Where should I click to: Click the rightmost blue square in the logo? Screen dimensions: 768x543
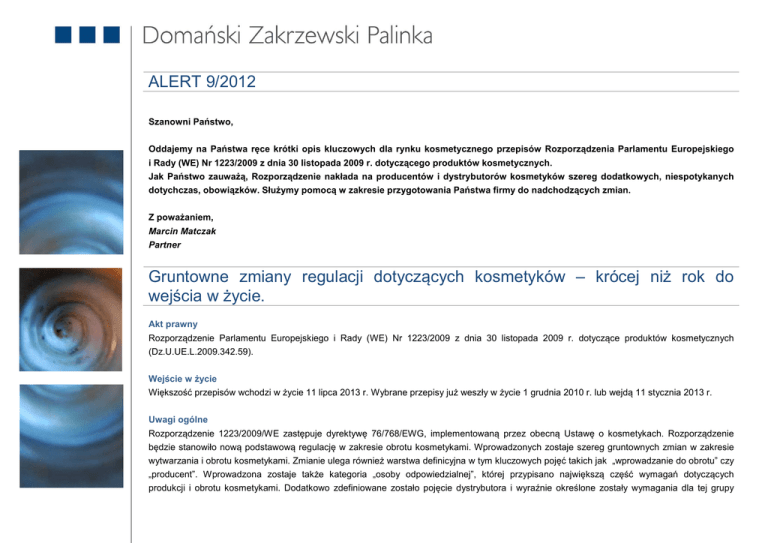point(110,36)
